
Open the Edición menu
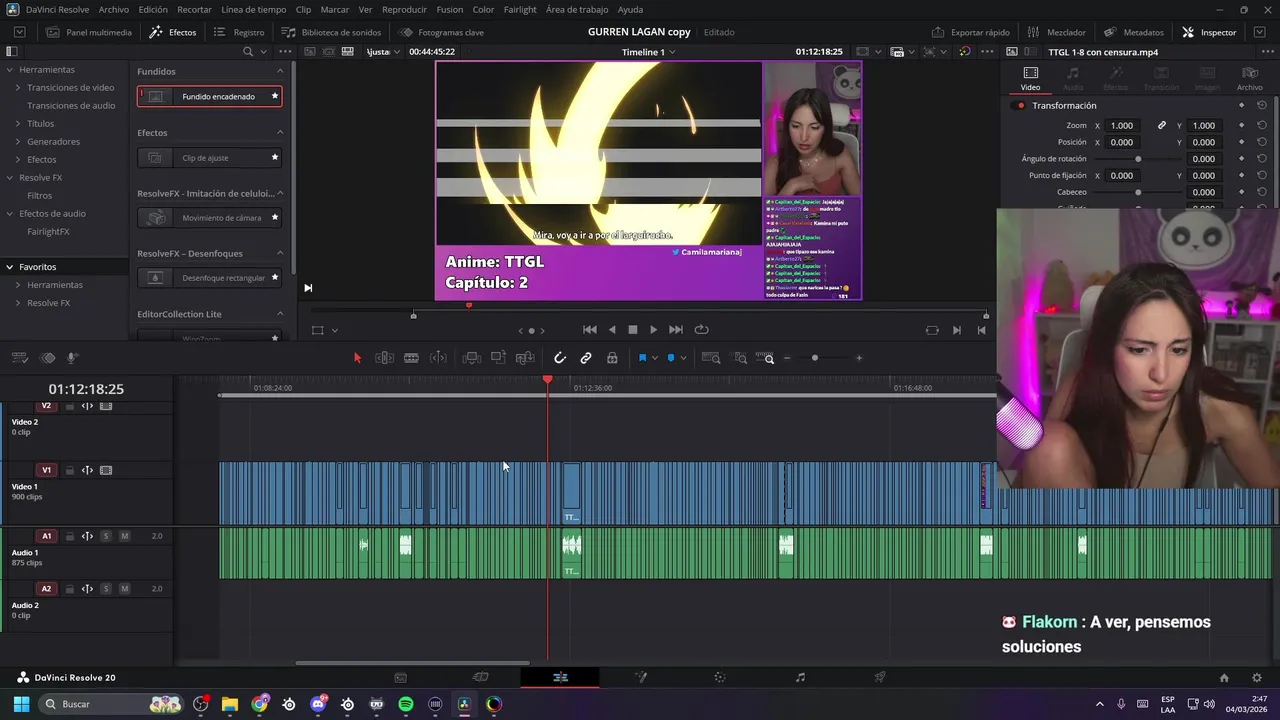tap(153, 9)
